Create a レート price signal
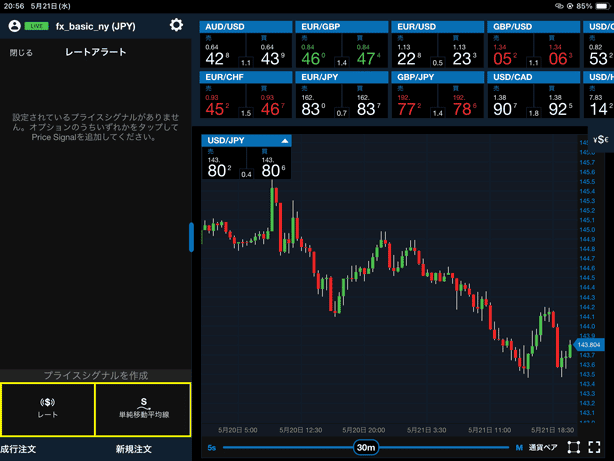 [48, 409]
